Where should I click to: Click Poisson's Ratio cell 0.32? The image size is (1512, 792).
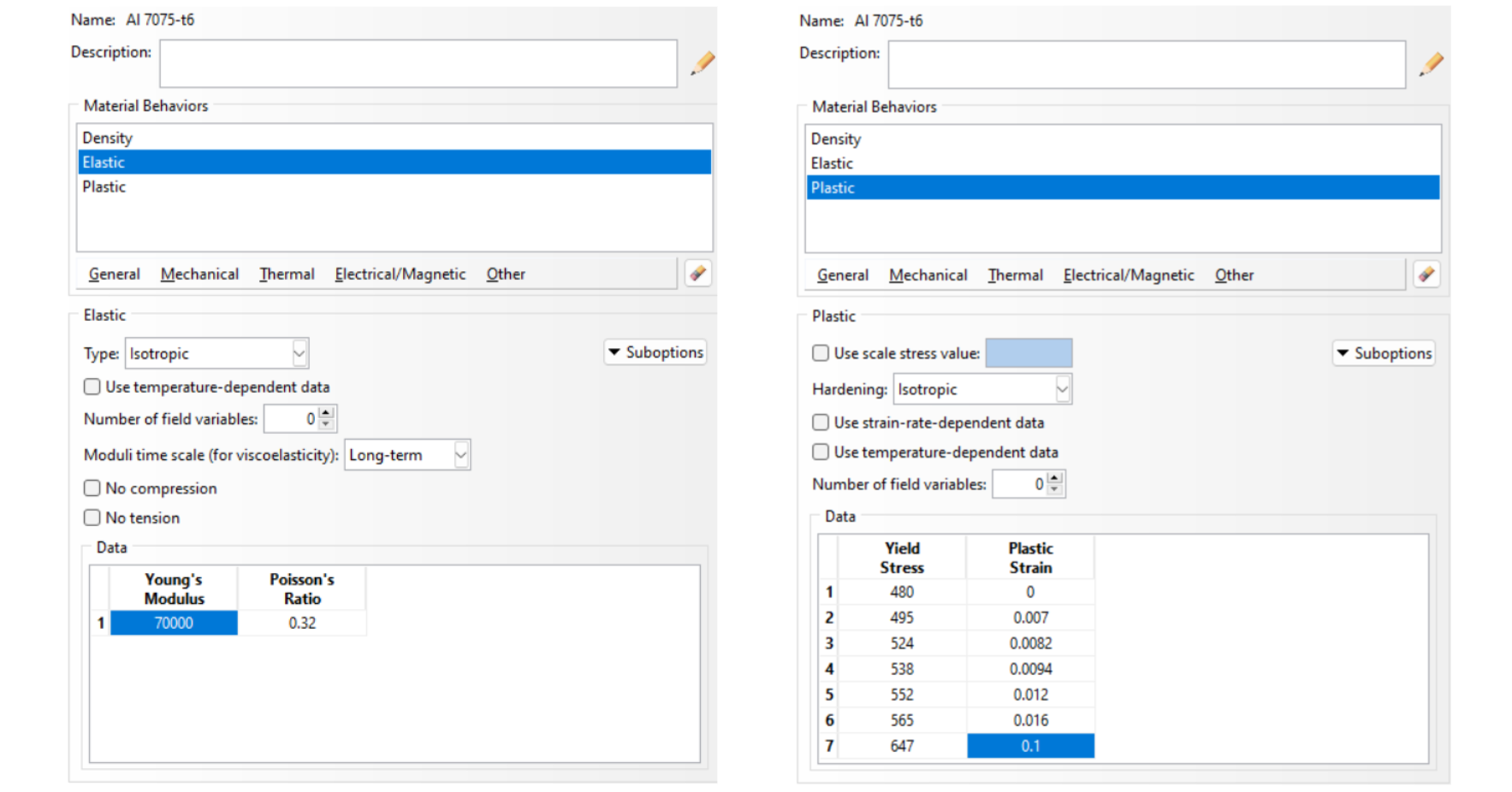coord(302,623)
